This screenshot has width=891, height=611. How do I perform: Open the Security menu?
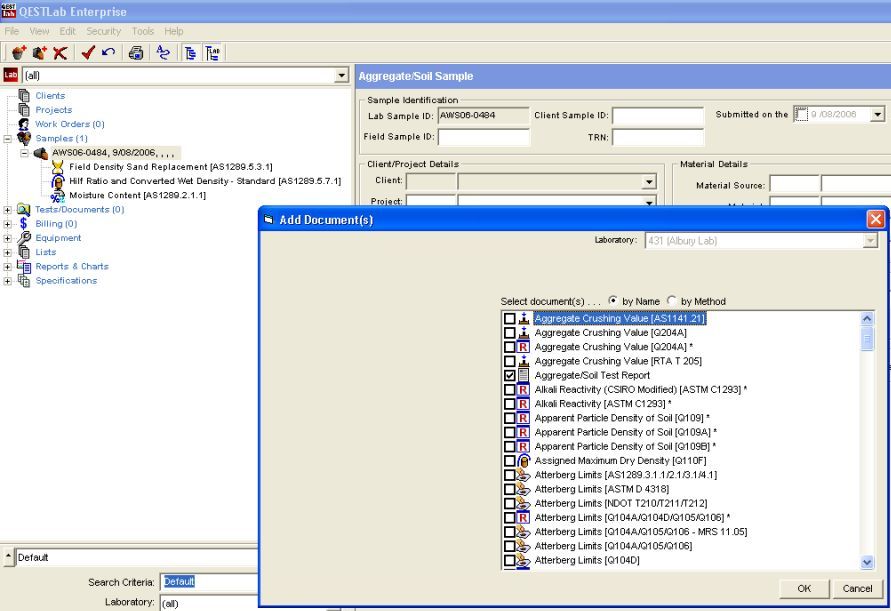(x=103, y=31)
